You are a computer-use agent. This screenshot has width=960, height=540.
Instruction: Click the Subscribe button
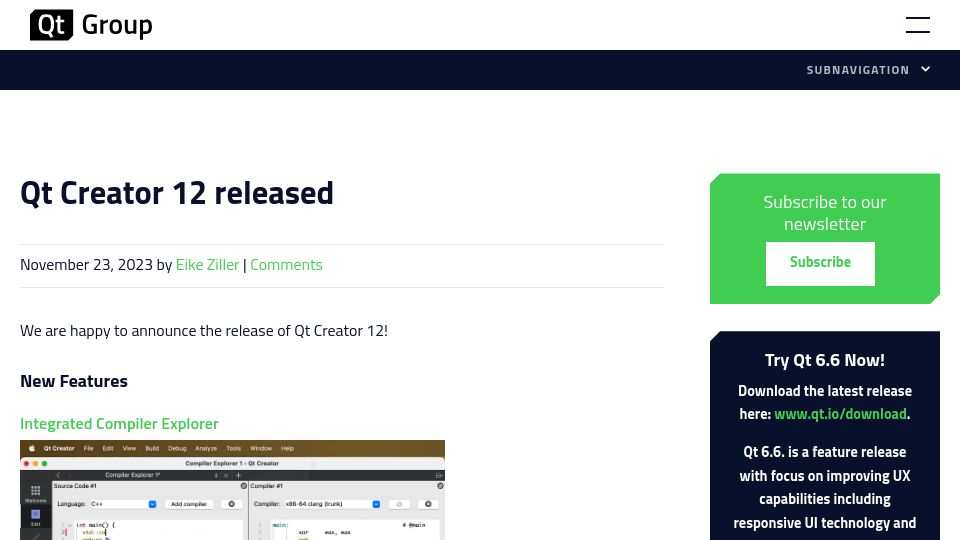820,263
